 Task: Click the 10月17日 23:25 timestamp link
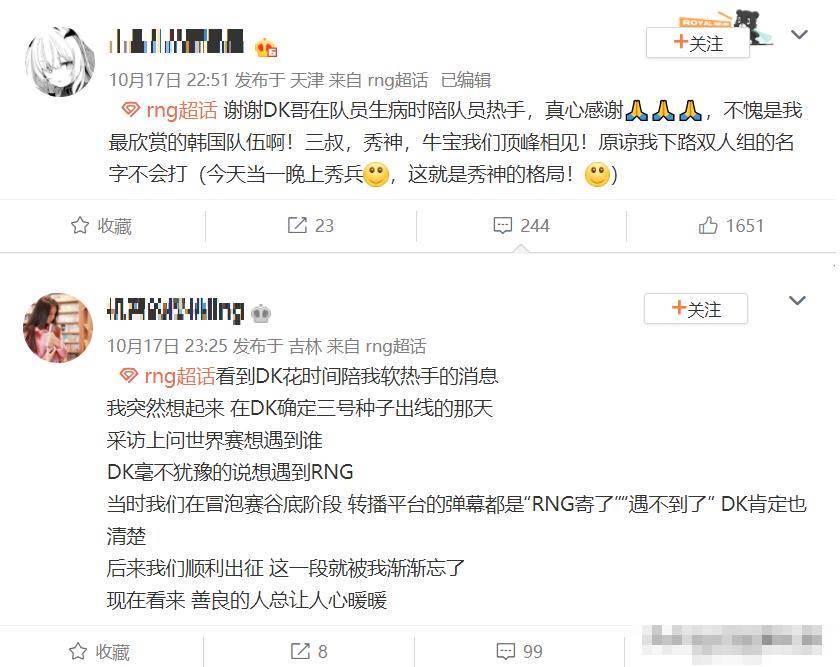(167, 346)
